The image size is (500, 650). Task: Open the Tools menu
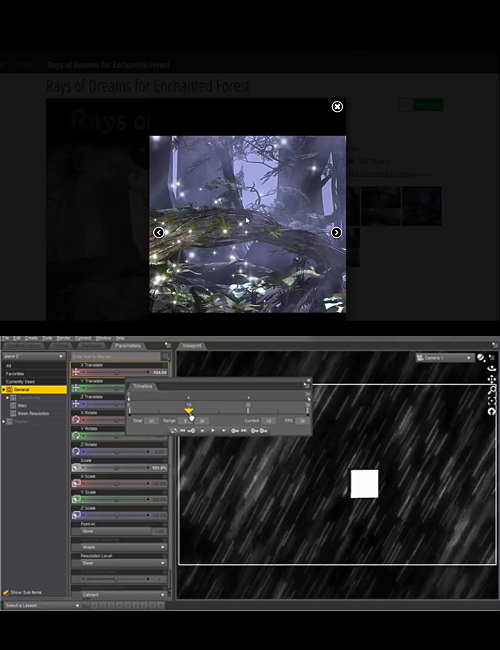pyautogui.click(x=47, y=338)
